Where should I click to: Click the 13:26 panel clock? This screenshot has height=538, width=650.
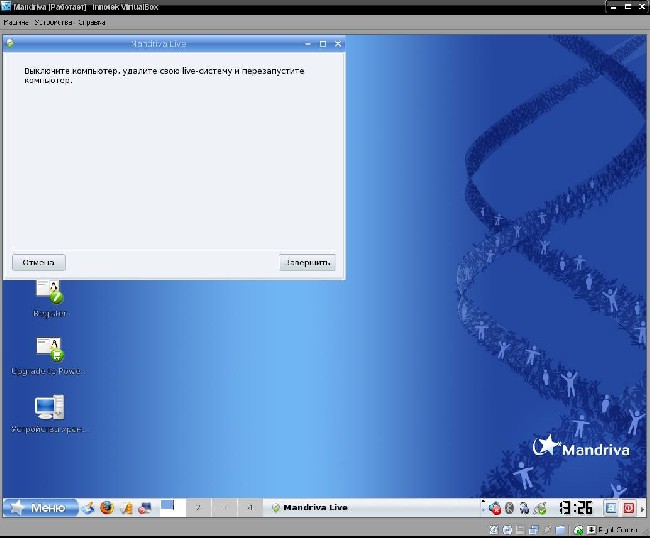575,507
